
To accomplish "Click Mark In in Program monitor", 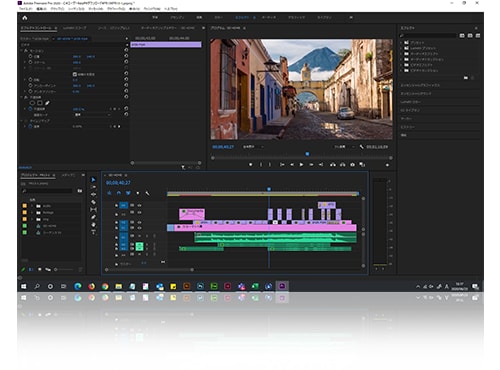I will 261,165.
